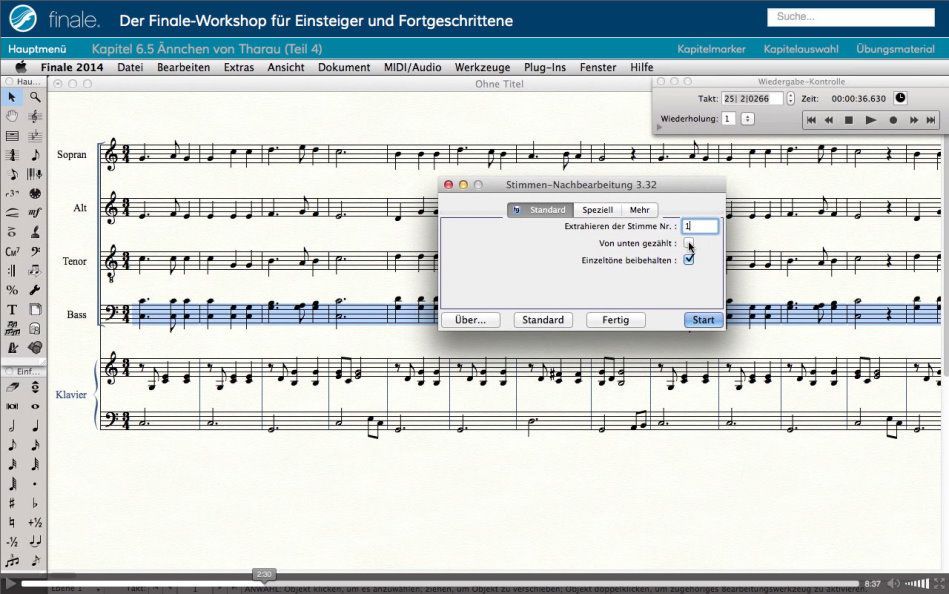Click the Takt stepper arrows

(790, 98)
